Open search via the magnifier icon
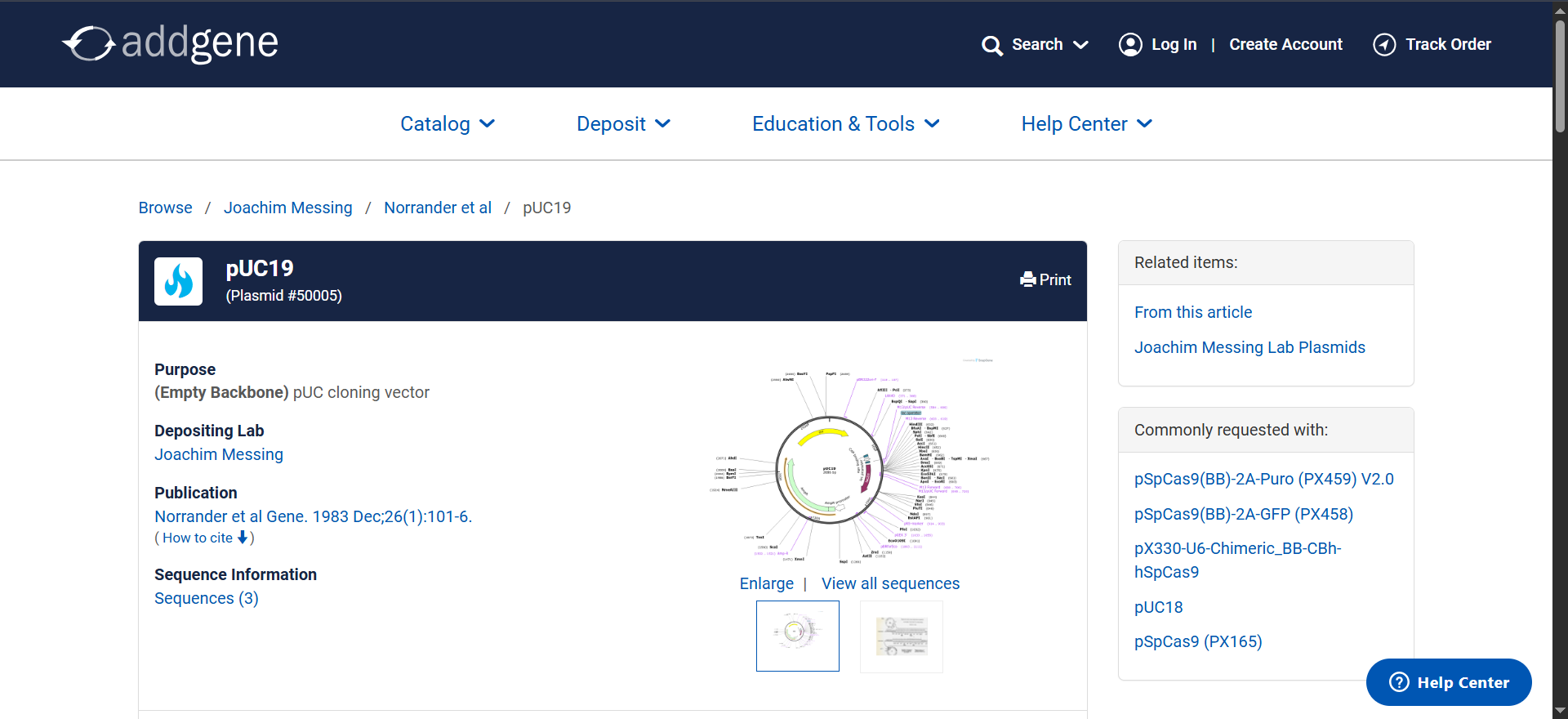This screenshot has height=719, width=1568. click(991, 45)
